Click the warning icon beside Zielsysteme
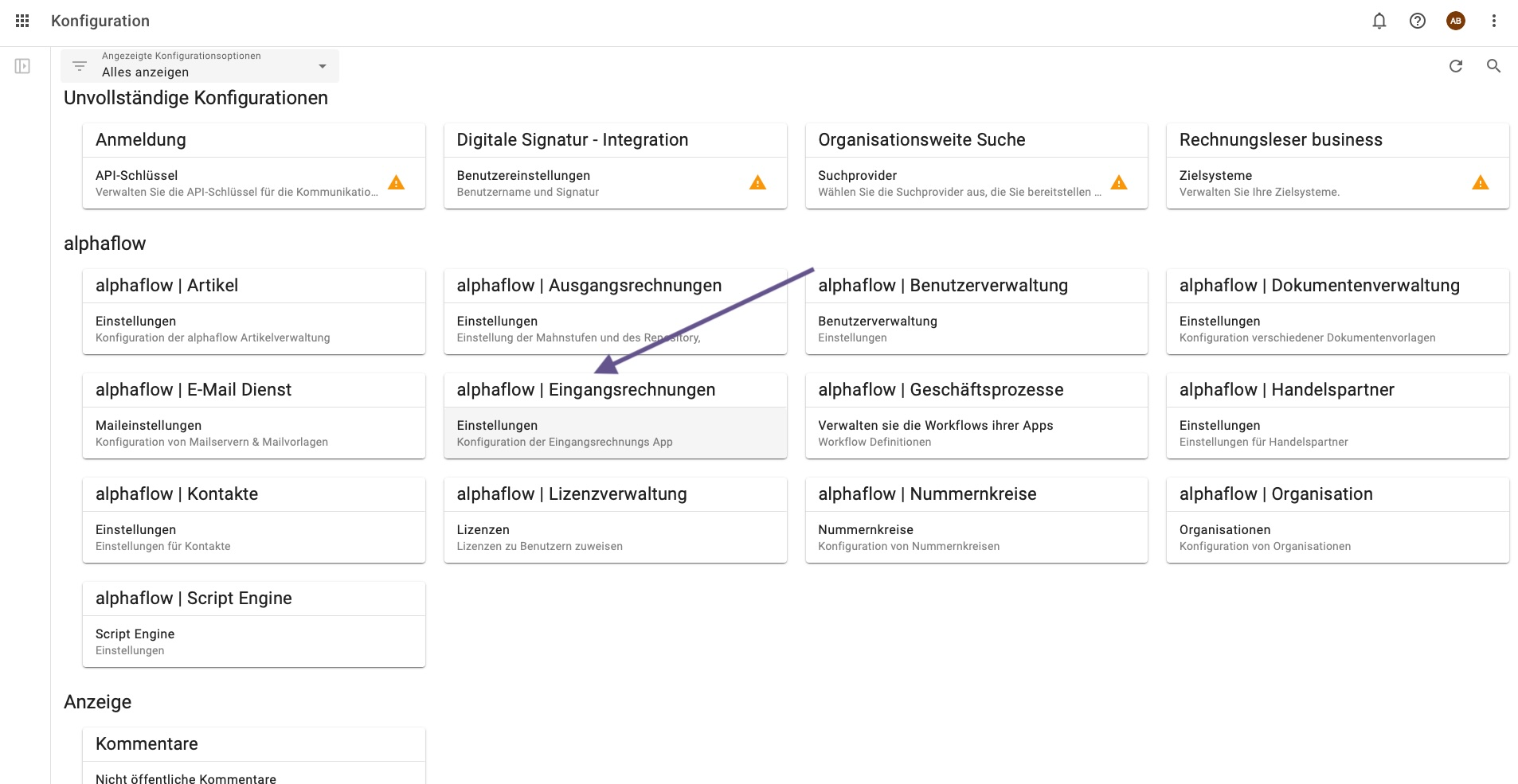The image size is (1518, 784). [x=1480, y=183]
